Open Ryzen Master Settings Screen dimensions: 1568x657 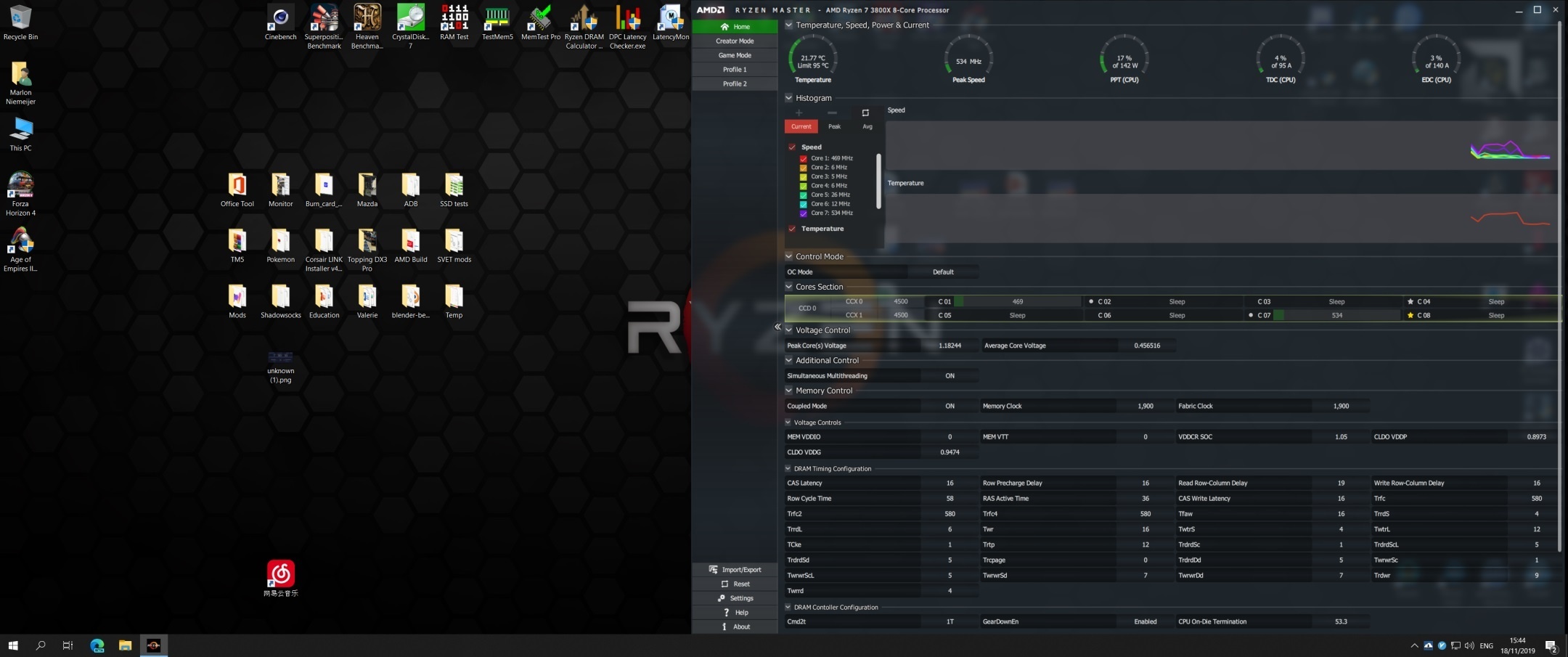[x=735, y=598]
